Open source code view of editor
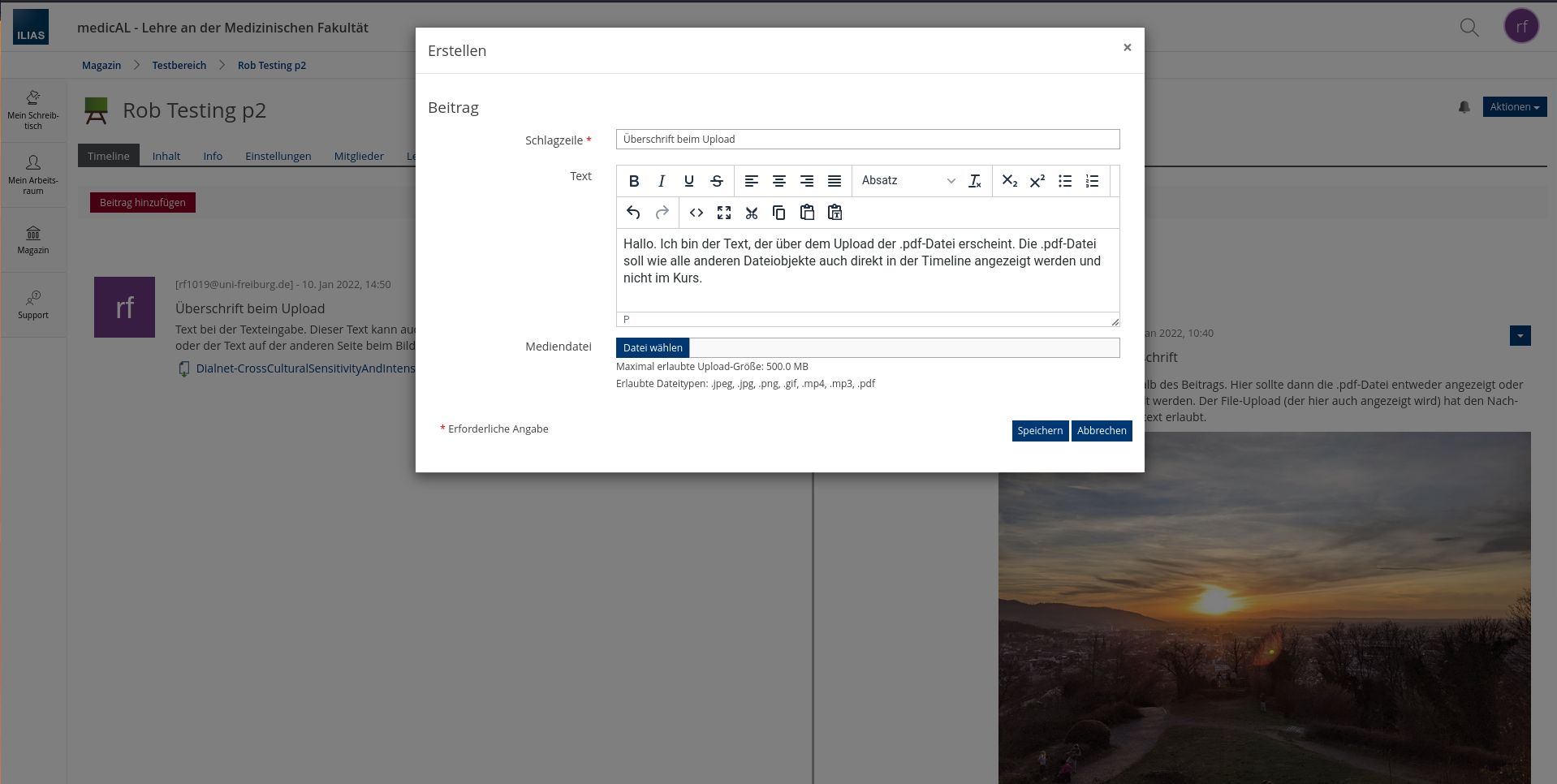The height and width of the screenshot is (784, 1557). click(x=697, y=213)
